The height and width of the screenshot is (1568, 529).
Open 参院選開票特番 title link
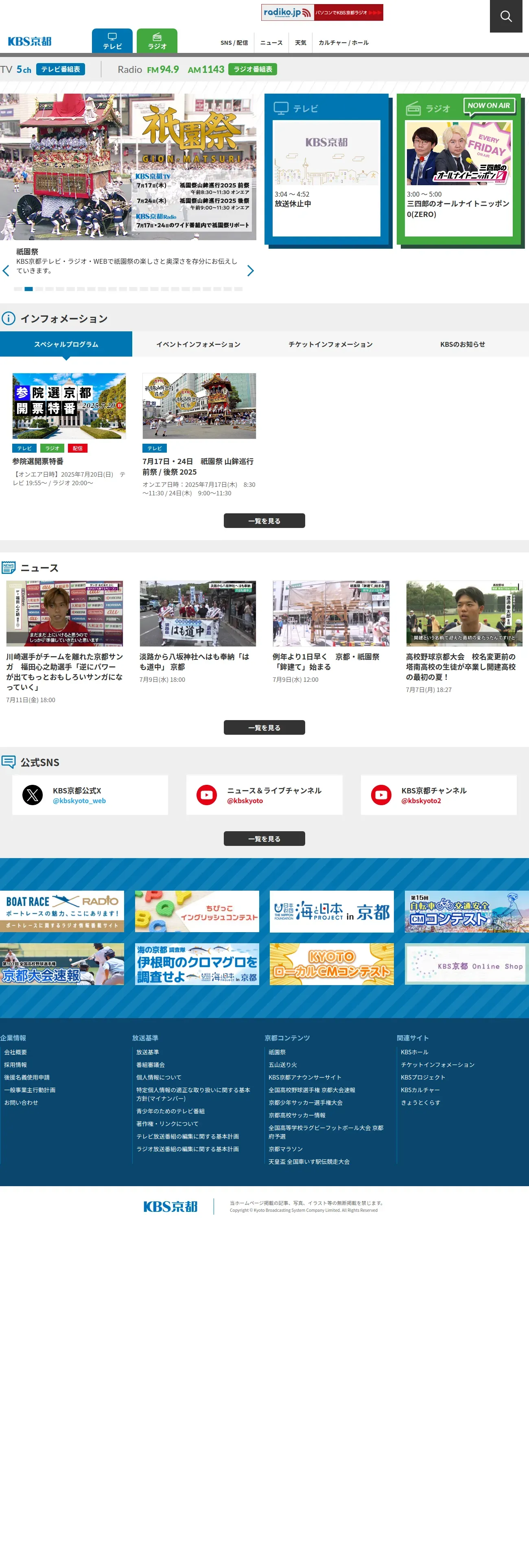38,461
